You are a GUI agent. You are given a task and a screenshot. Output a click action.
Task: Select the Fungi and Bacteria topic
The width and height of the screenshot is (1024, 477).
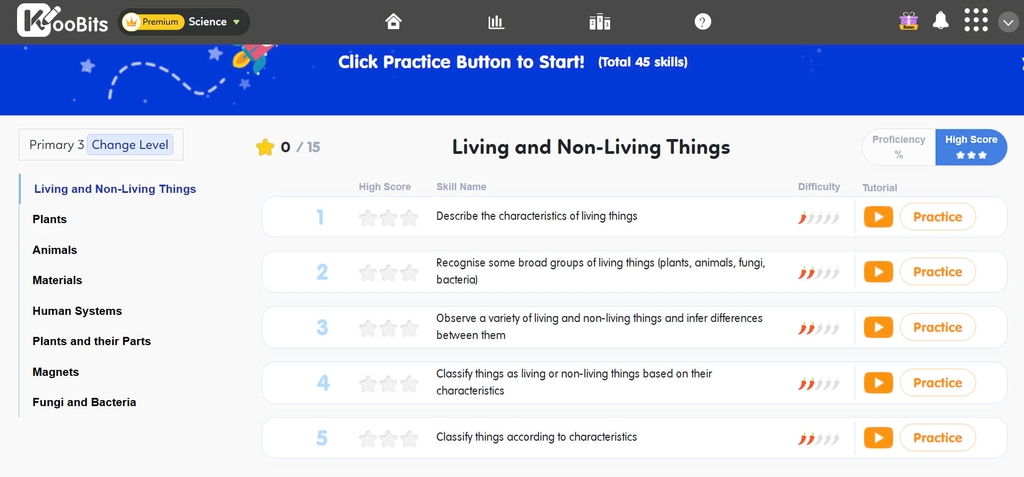pos(84,402)
